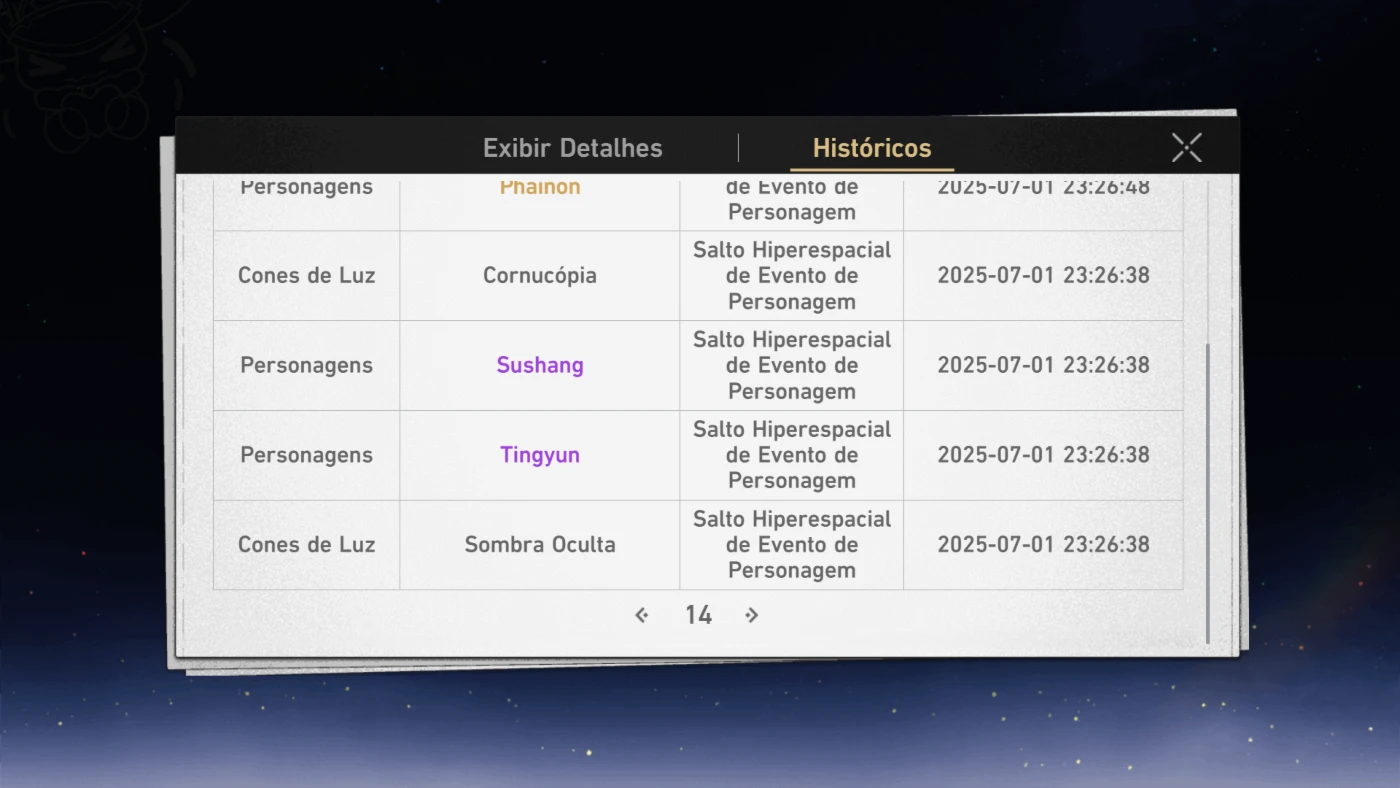This screenshot has width=1400, height=788.
Task: Click Personagens type in Phainon row
Action: (x=307, y=186)
